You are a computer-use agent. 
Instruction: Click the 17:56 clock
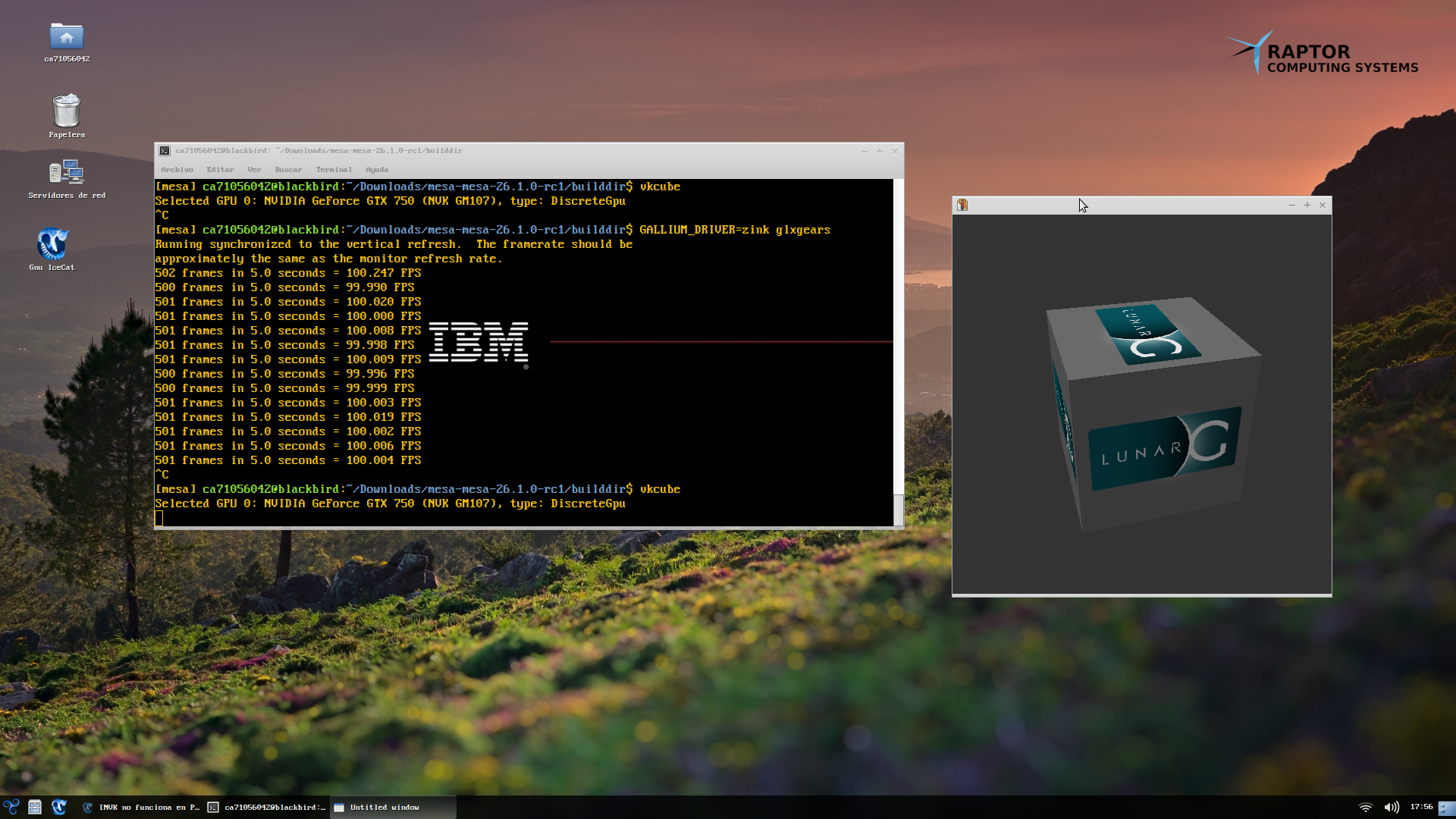(1421, 807)
